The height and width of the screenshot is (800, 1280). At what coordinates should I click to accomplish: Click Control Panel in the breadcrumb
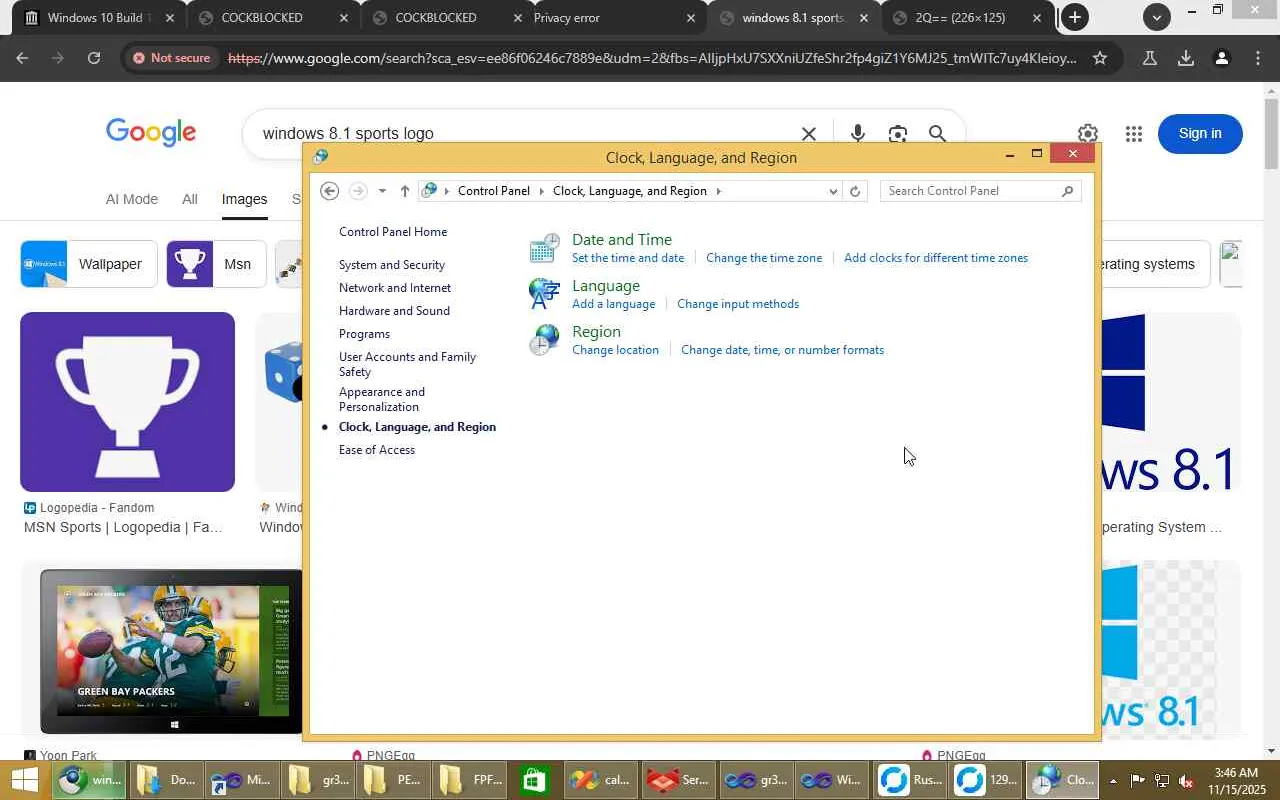click(x=494, y=191)
